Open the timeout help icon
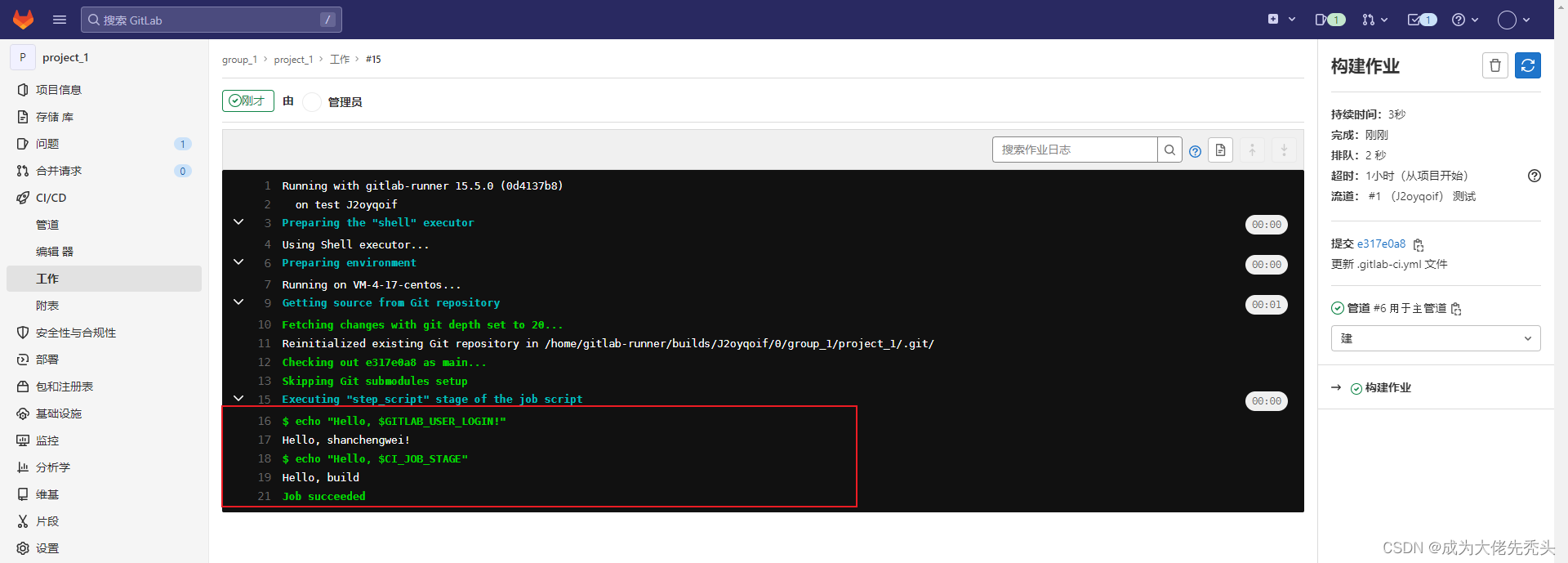The width and height of the screenshot is (1568, 563). (x=1535, y=176)
